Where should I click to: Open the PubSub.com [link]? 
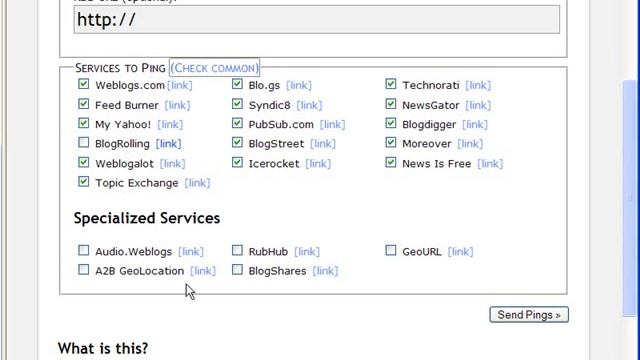click(332, 124)
